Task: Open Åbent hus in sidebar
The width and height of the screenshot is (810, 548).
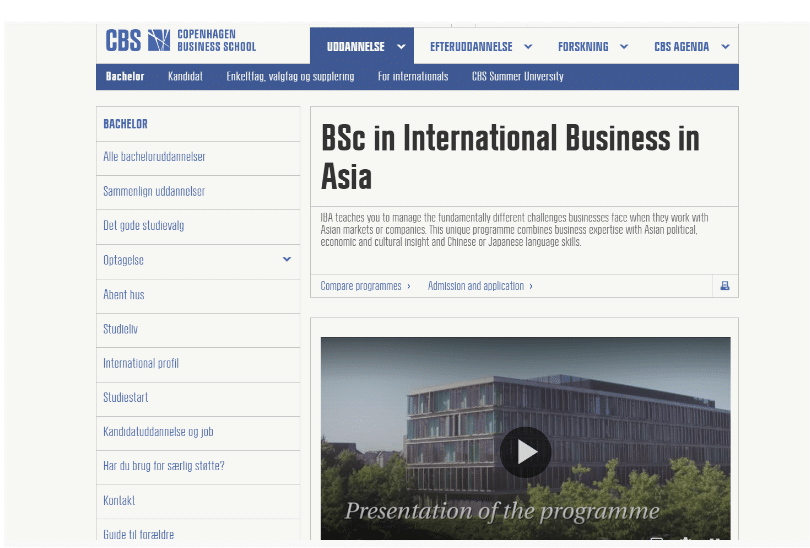Action: click(x=198, y=294)
